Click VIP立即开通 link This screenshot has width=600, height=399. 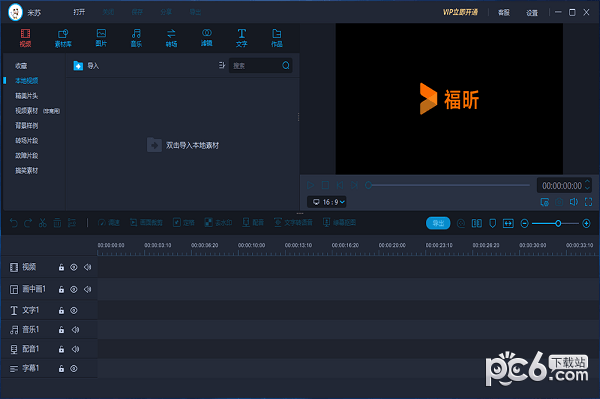(x=460, y=12)
